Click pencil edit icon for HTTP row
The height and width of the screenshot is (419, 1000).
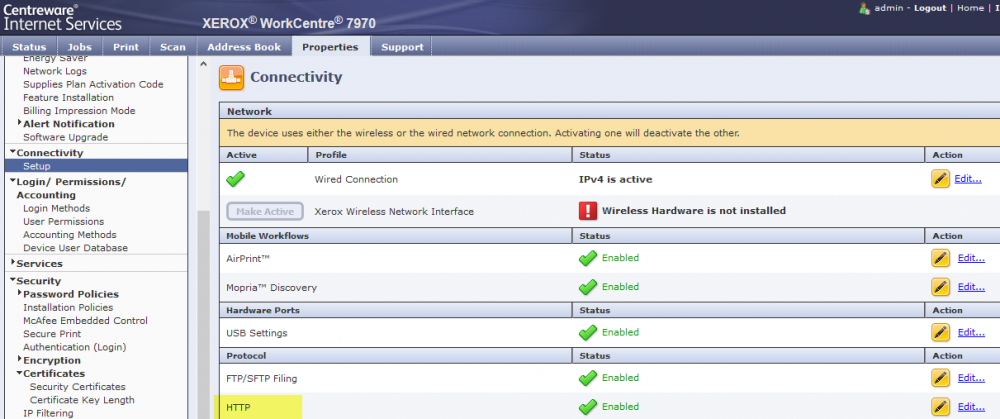click(x=940, y=407)
